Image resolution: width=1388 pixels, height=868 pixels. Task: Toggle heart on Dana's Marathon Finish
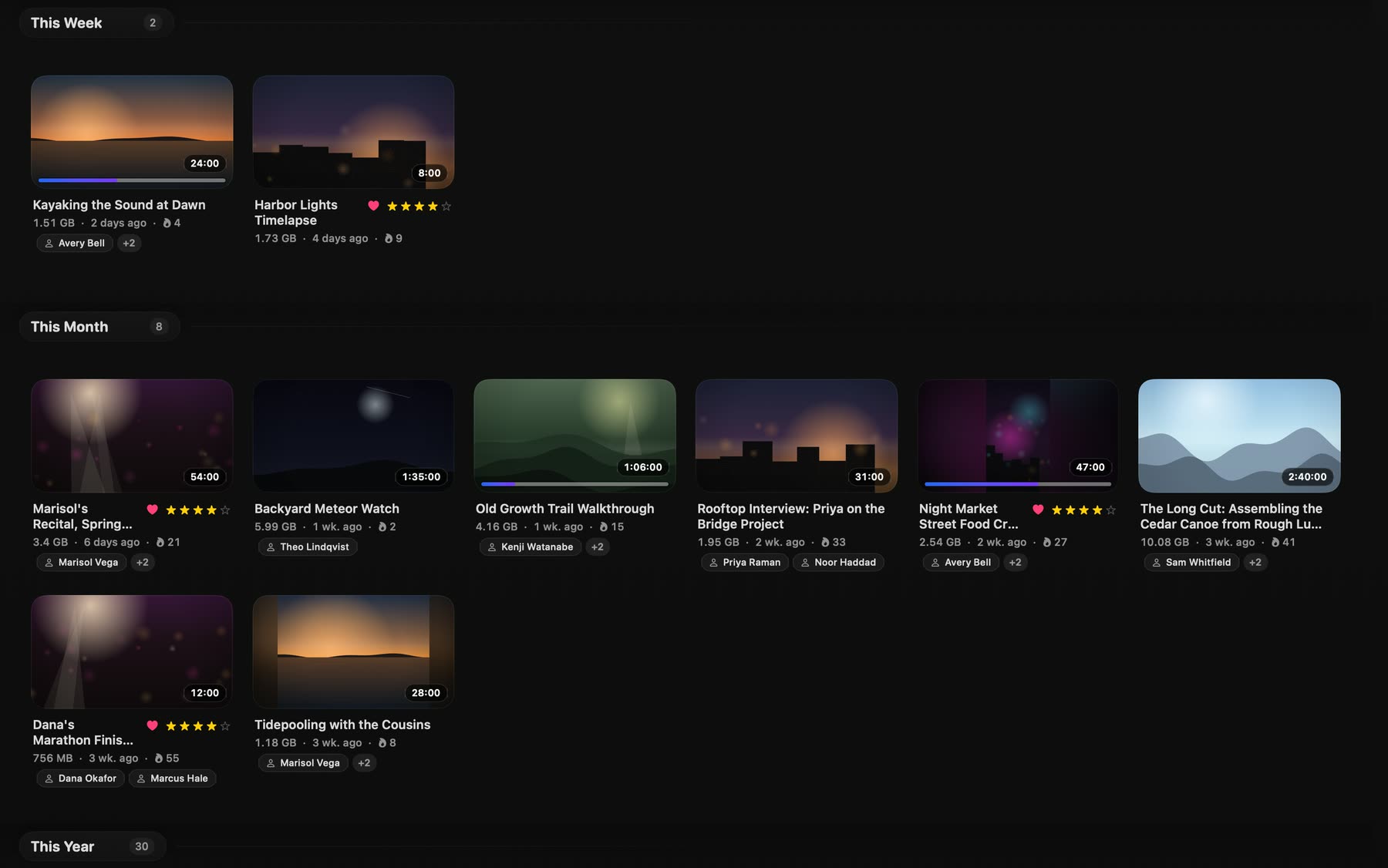pyautogui.click(x=152, y=725)
